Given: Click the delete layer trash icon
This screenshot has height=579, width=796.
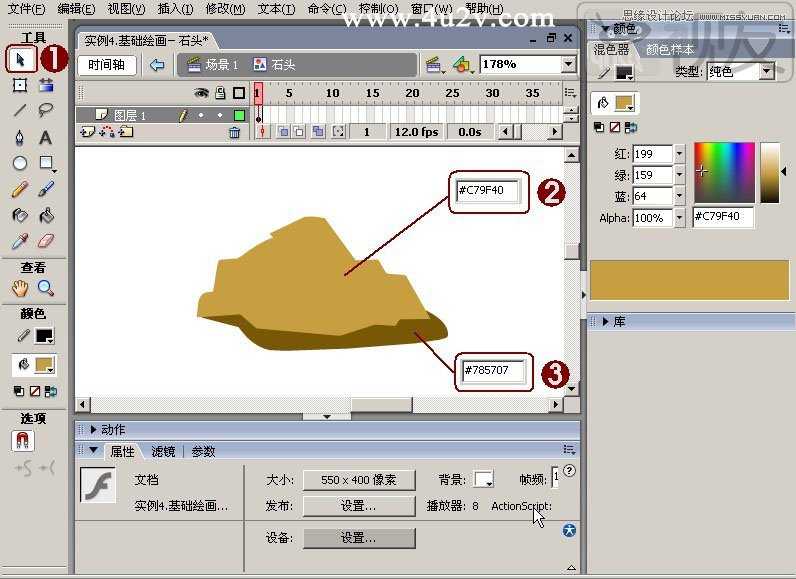Looking at the screenshot, I should (234, 132).
